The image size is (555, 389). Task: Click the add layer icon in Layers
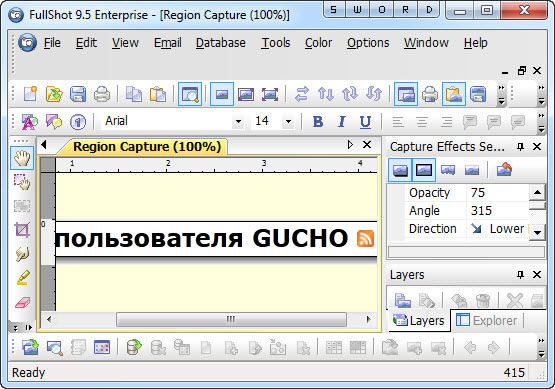pyautogui.click(x=402, y=301)
